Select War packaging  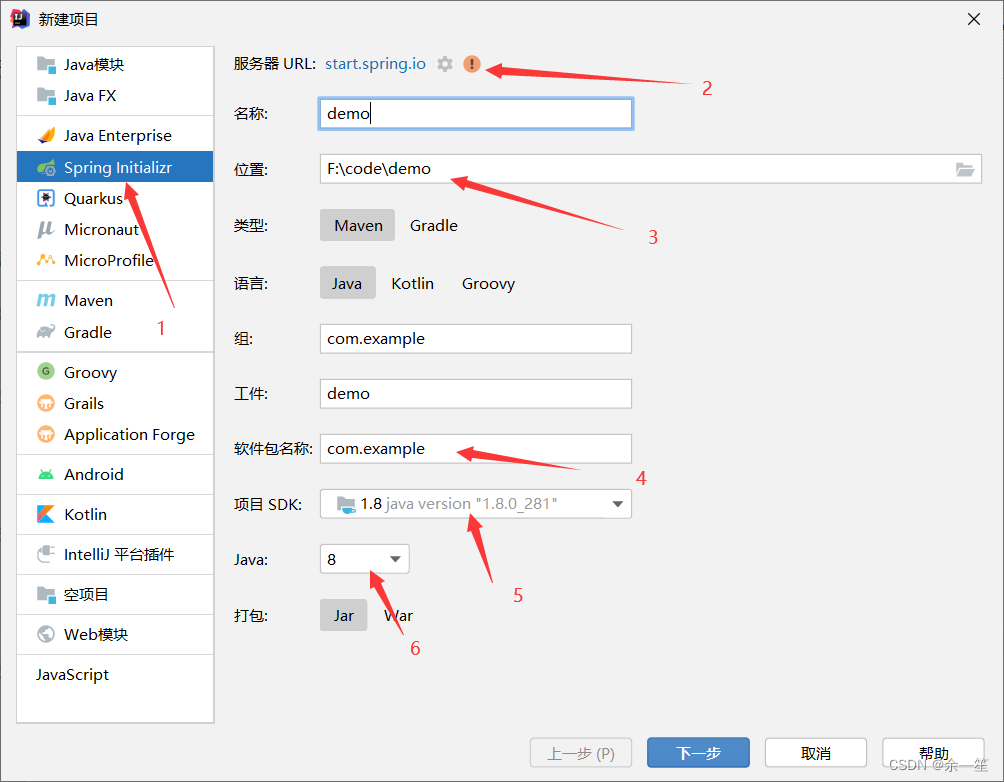(x=398, y=615)
